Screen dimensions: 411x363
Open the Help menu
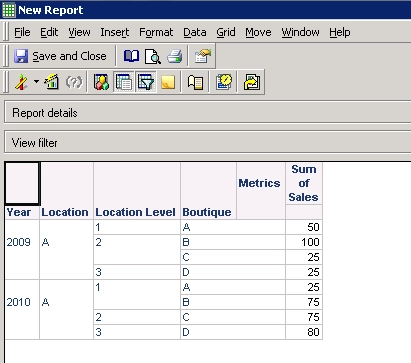point(340,32)
